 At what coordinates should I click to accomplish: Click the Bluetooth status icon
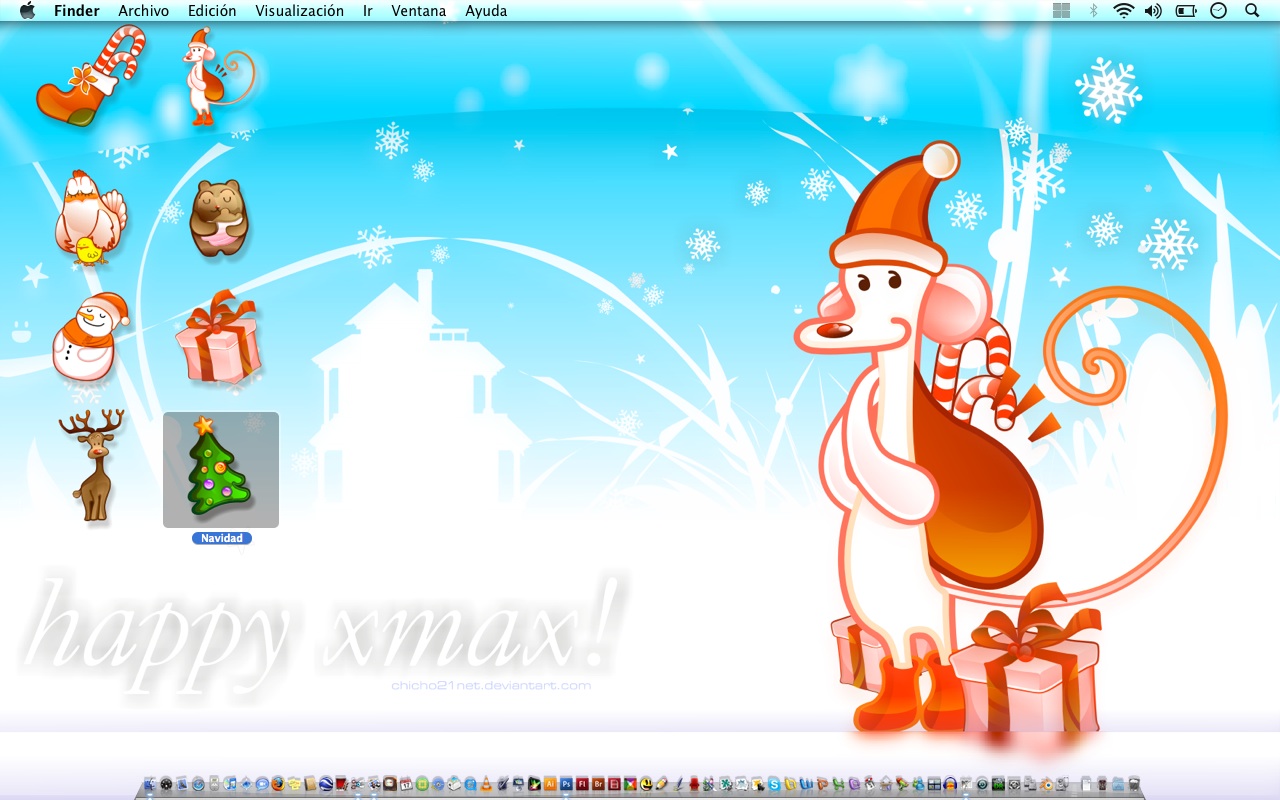(x=1092, y=11)
